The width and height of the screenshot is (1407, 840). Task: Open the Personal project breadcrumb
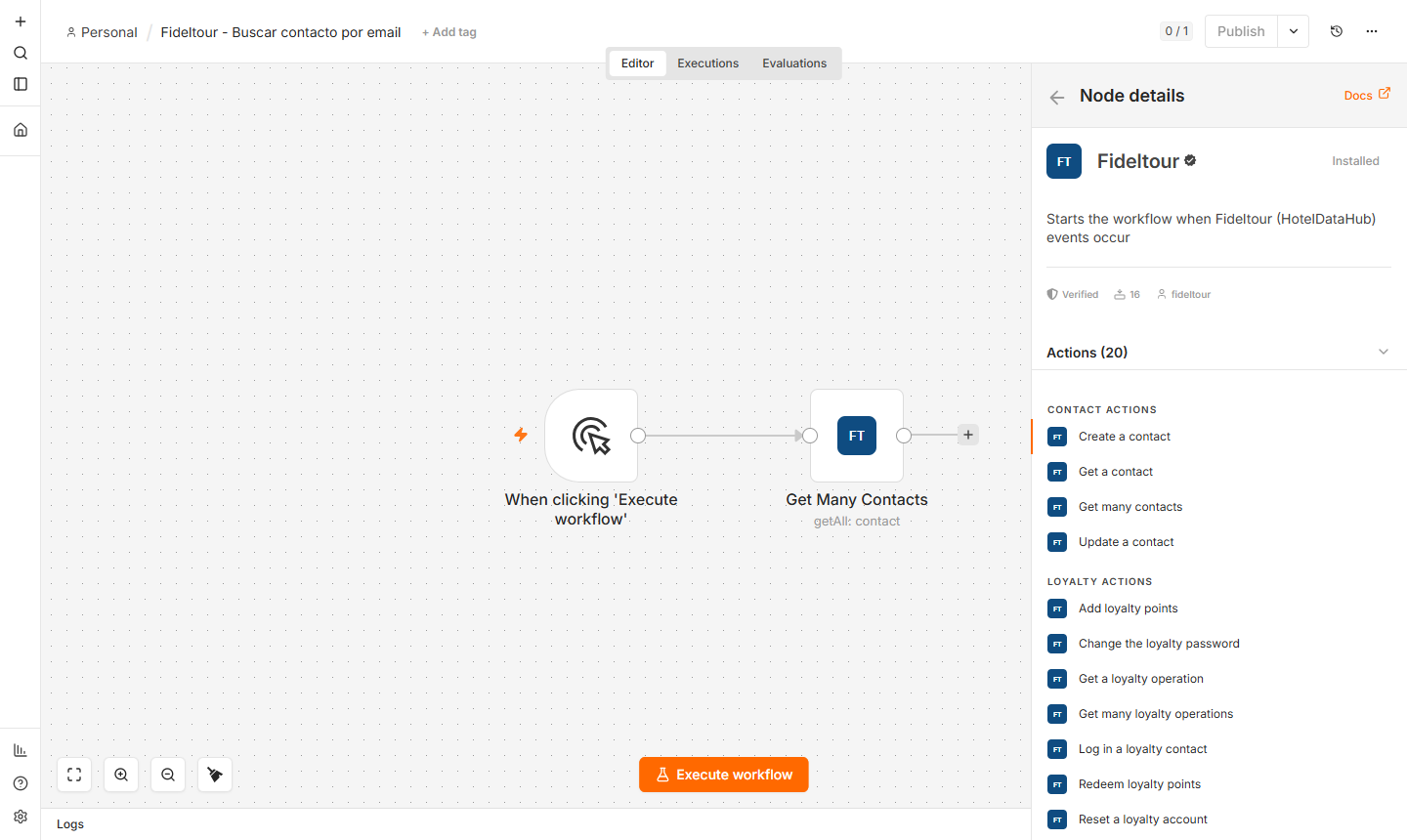(x=102, y=32)
